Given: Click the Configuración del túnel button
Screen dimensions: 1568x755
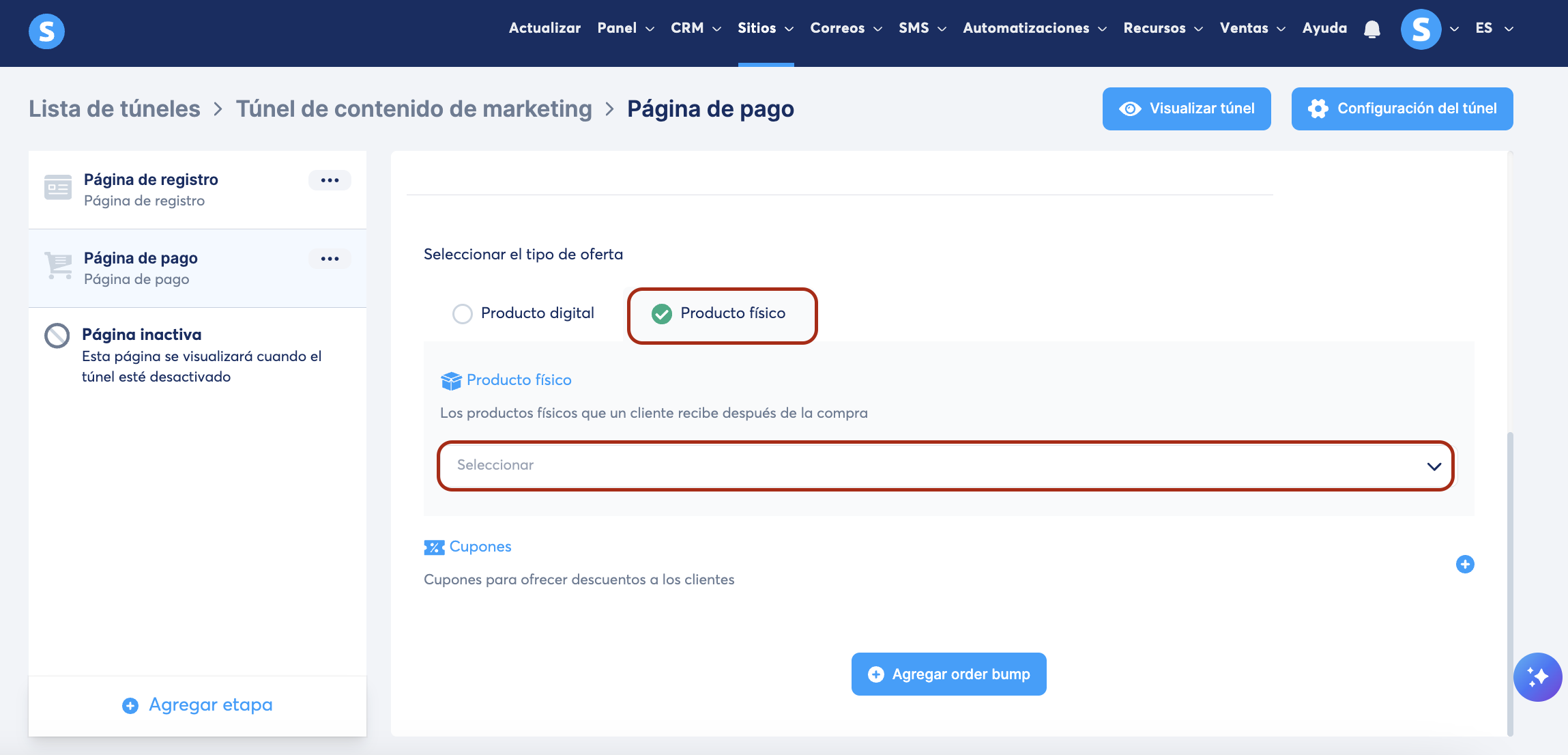Looking at the screenshot, I should [x=1402, y=109].
